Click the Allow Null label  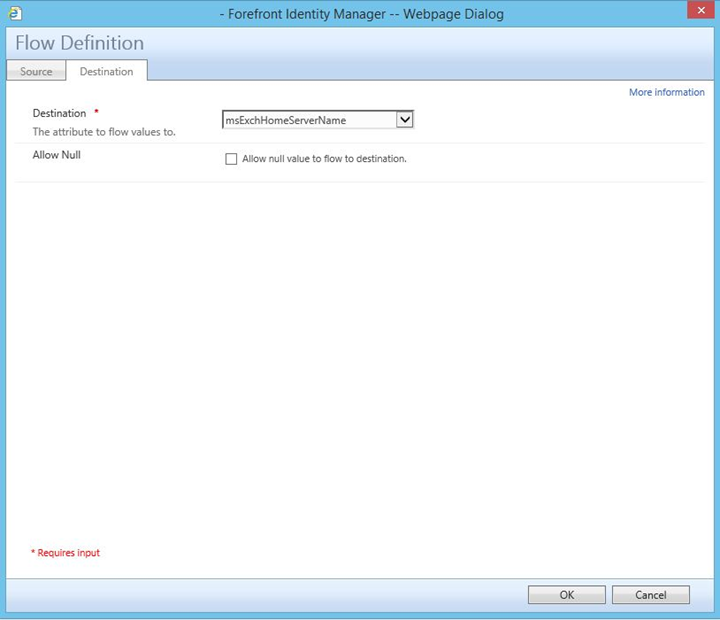point(56,155)
